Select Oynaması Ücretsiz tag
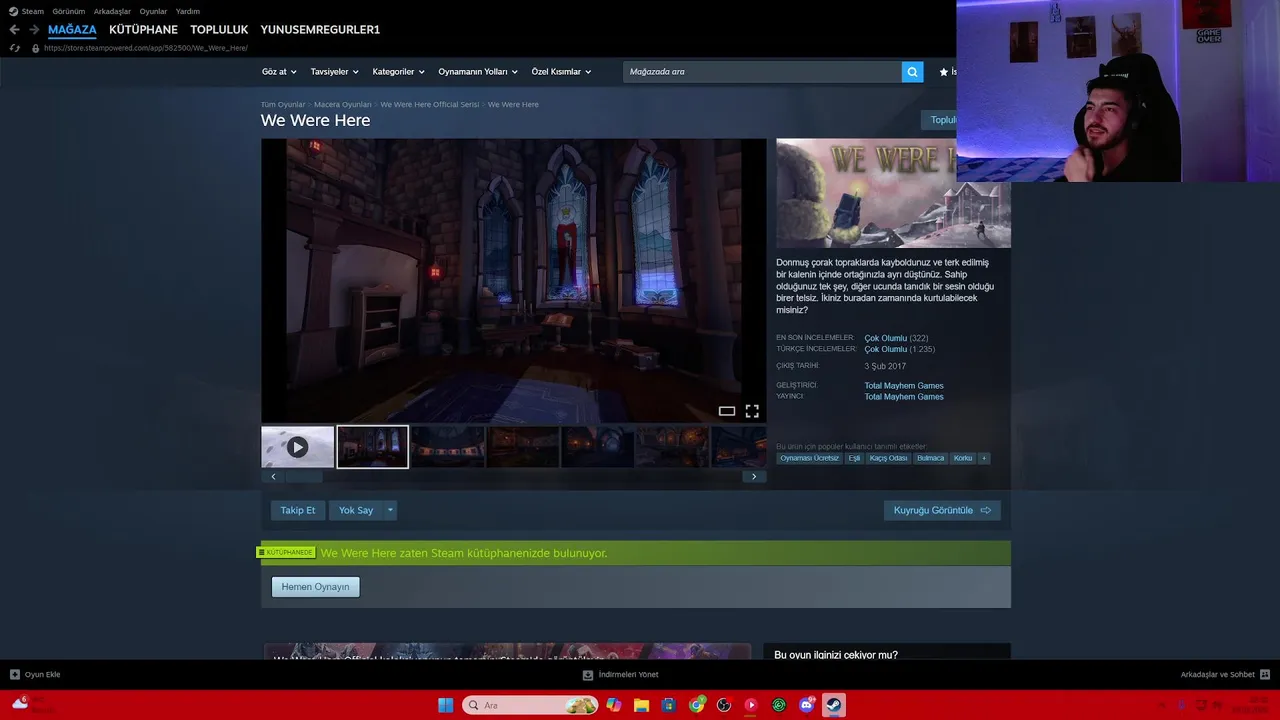The image size is (1280, 720). pos(809,458)
